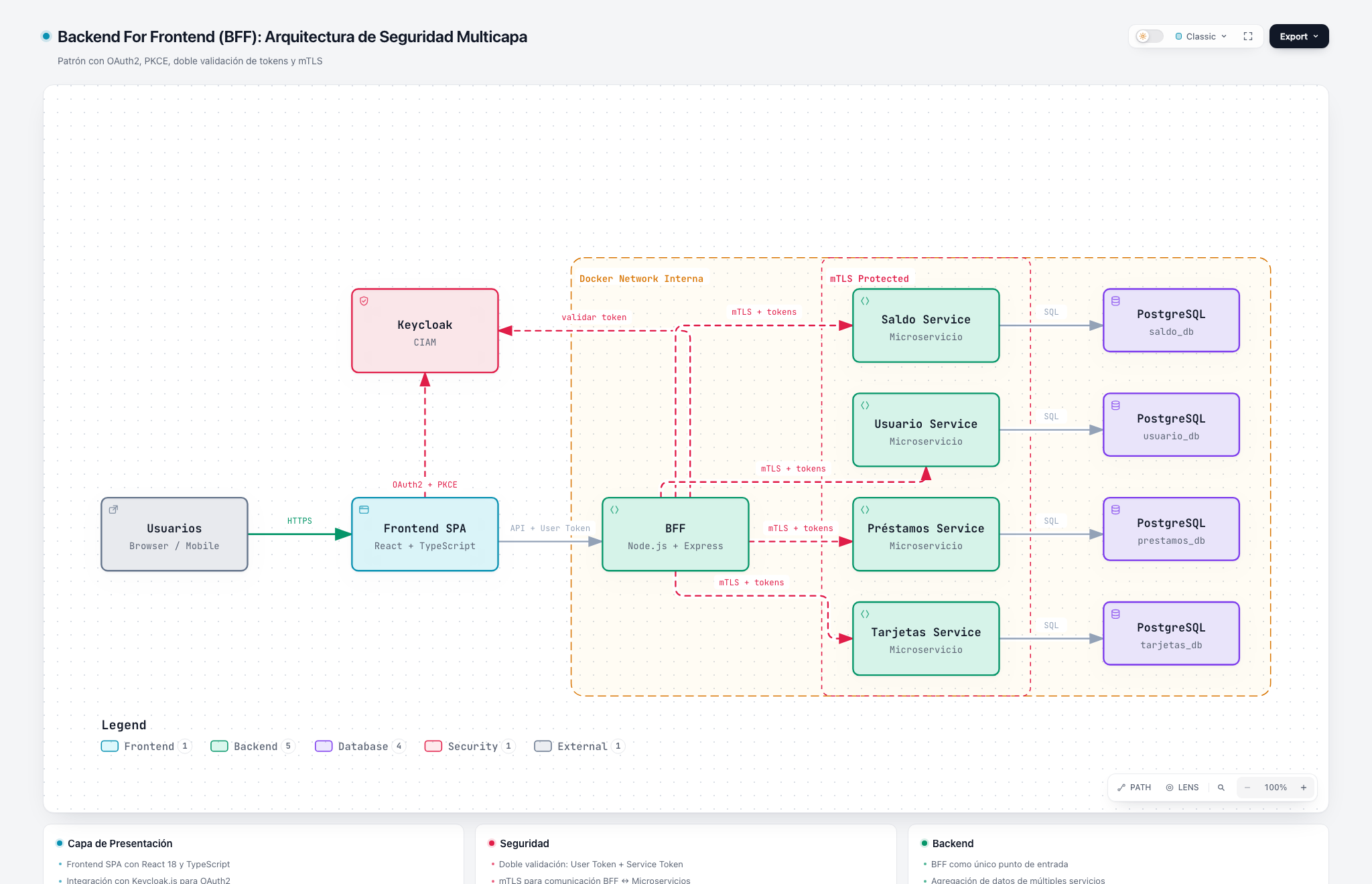Activate the PATH tool

coord(1134,788)
